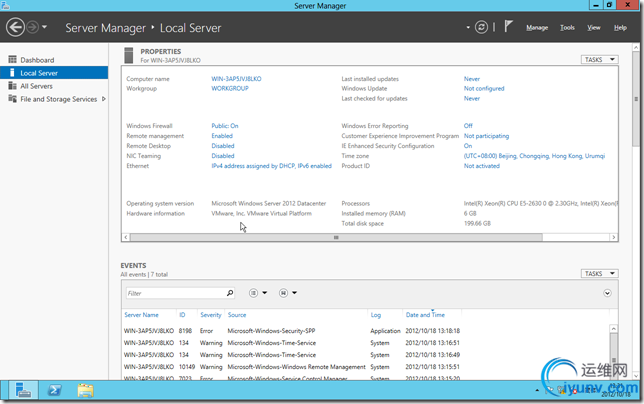The width and height of the screenshot is (644, 404).
Task: Open File Explorer from taskbar
Action: [x=85, y=390]
